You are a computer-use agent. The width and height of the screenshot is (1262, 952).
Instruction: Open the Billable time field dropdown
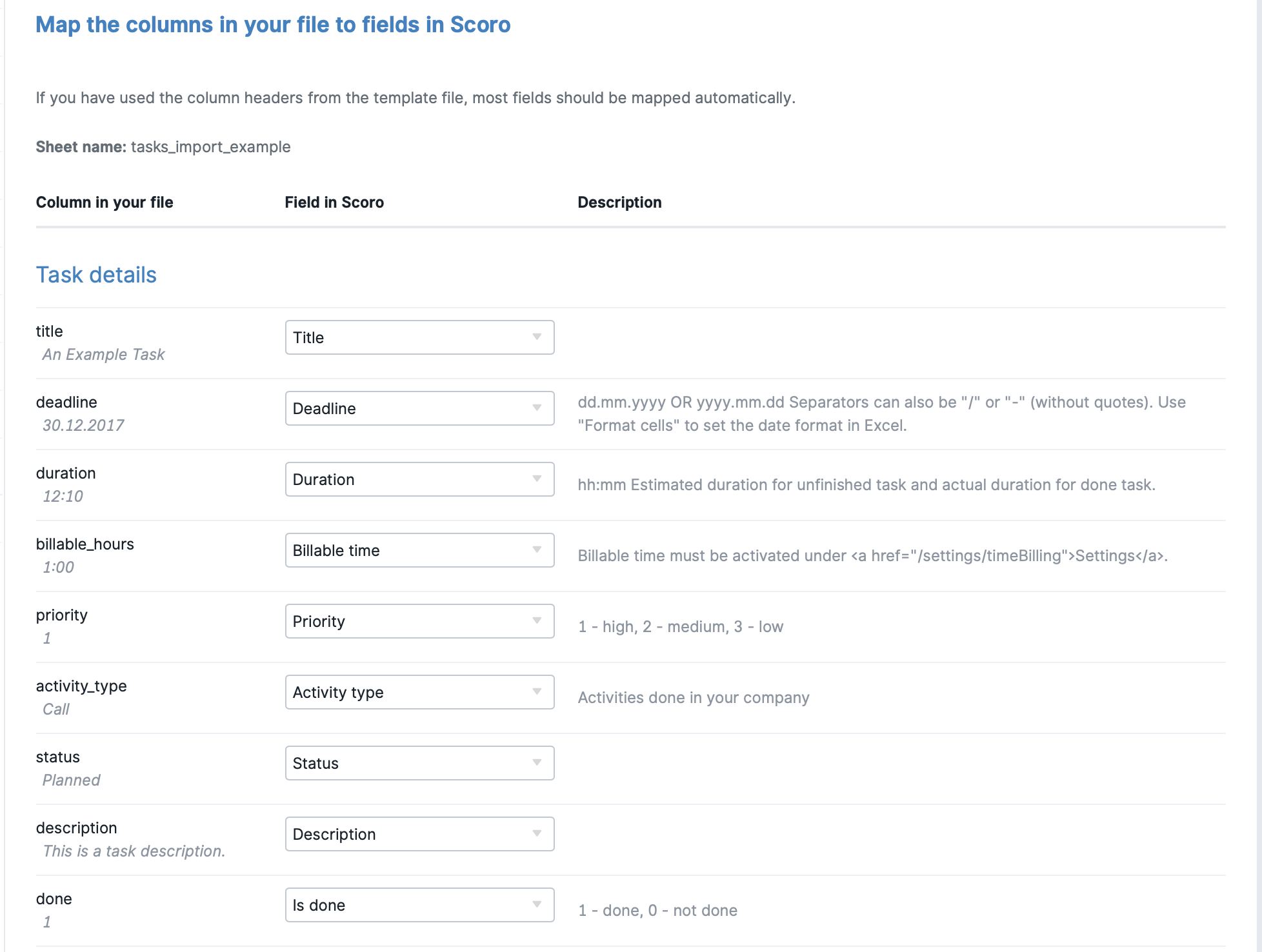pos(419,550)
